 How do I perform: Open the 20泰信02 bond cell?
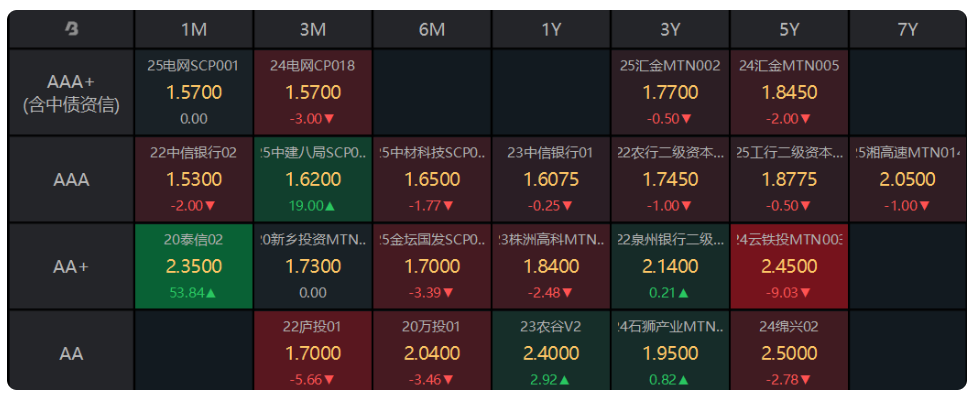click(194, 267)
